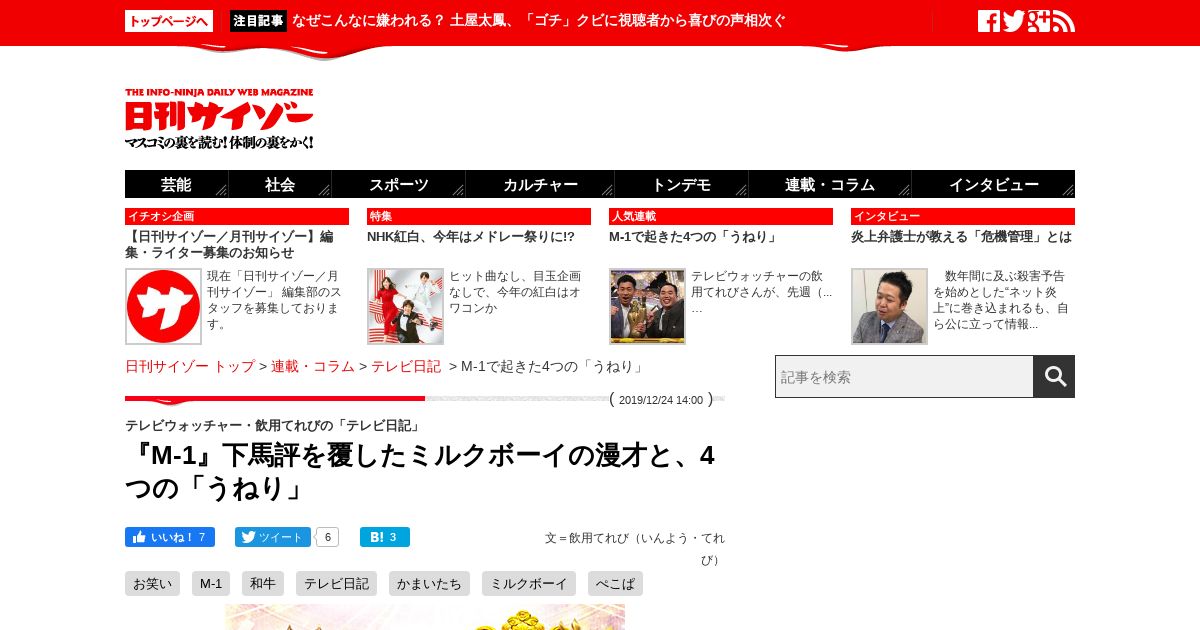Click the 日刊サイゾー トップ breadcrumb

tap(190, 366)
